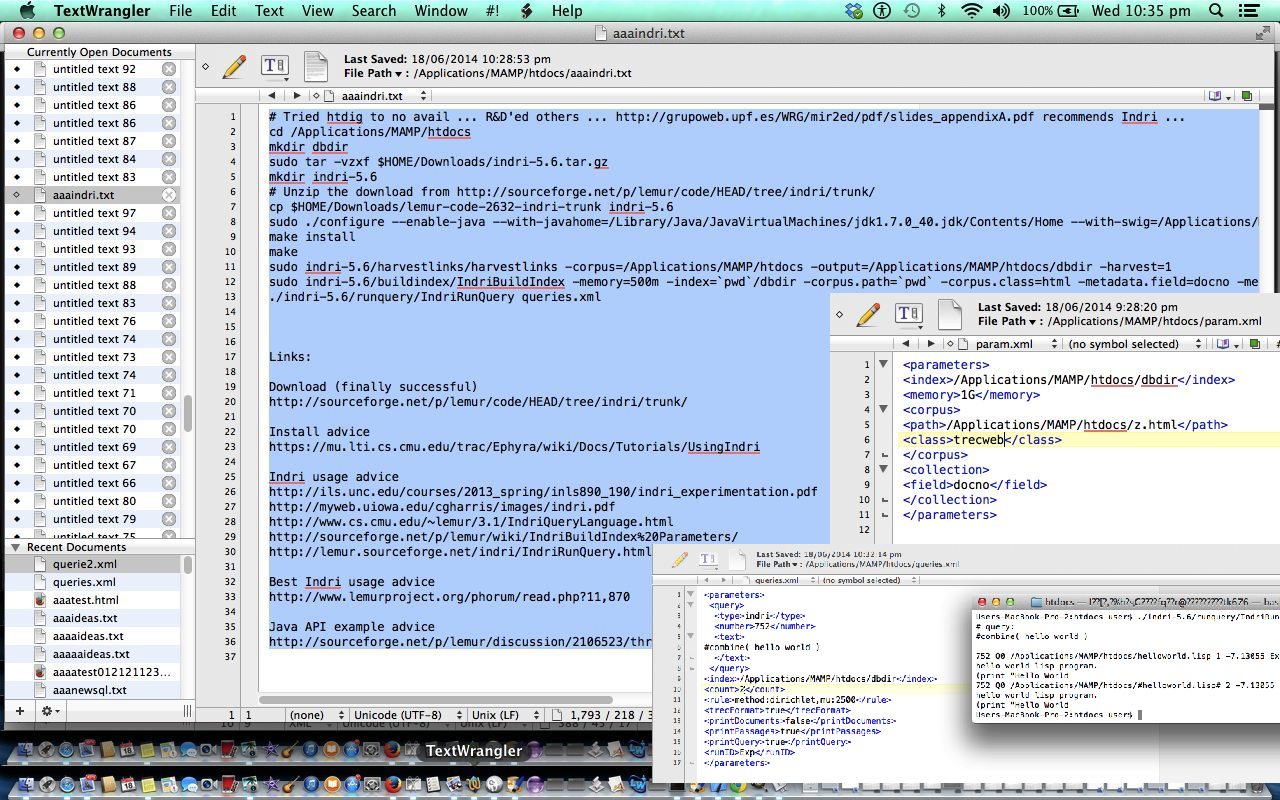Open the Search menu
1280x800 pixels.
[x=374, y=11]
